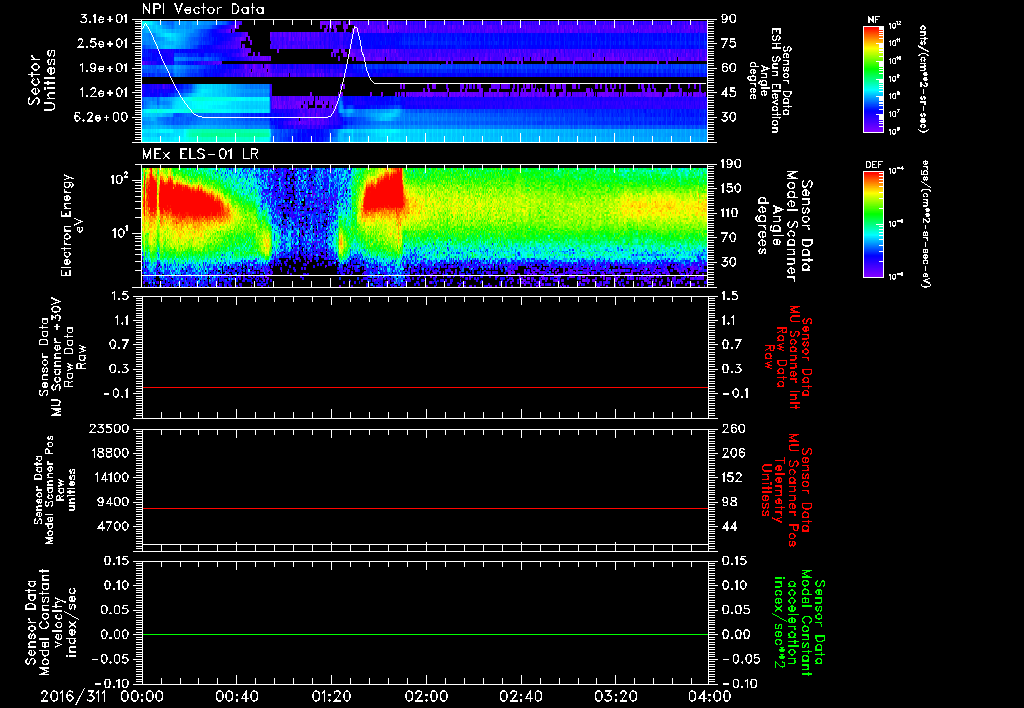Select the "NPI Vector Data" panel title
1024x708 pixels.
203,9
